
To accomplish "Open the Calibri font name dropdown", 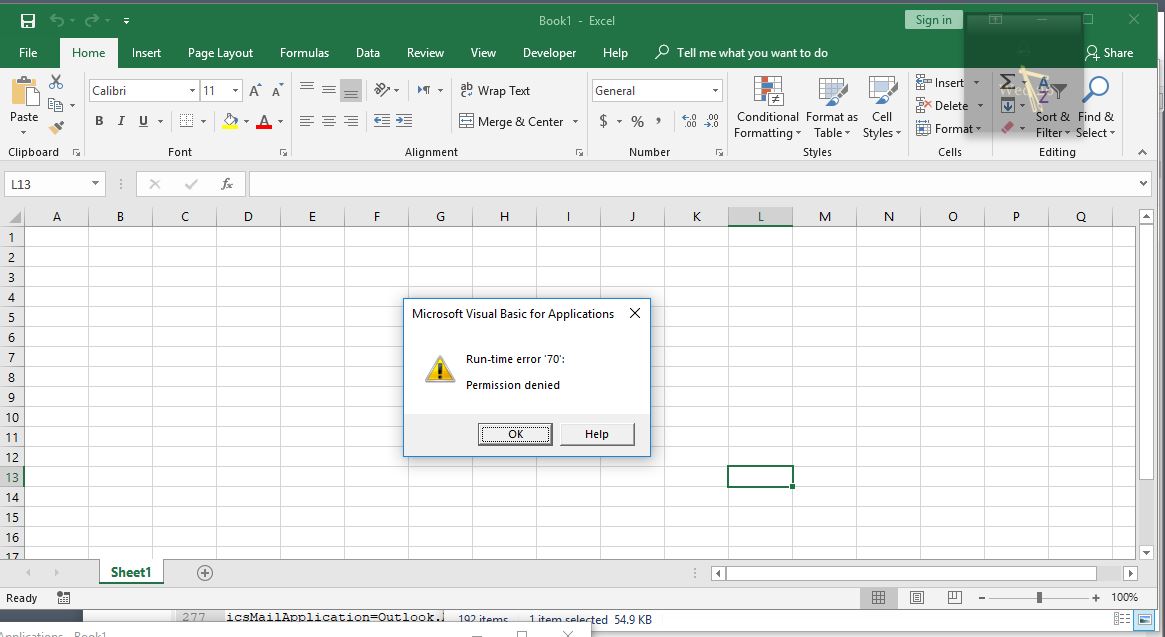I will tap(192, 91).
